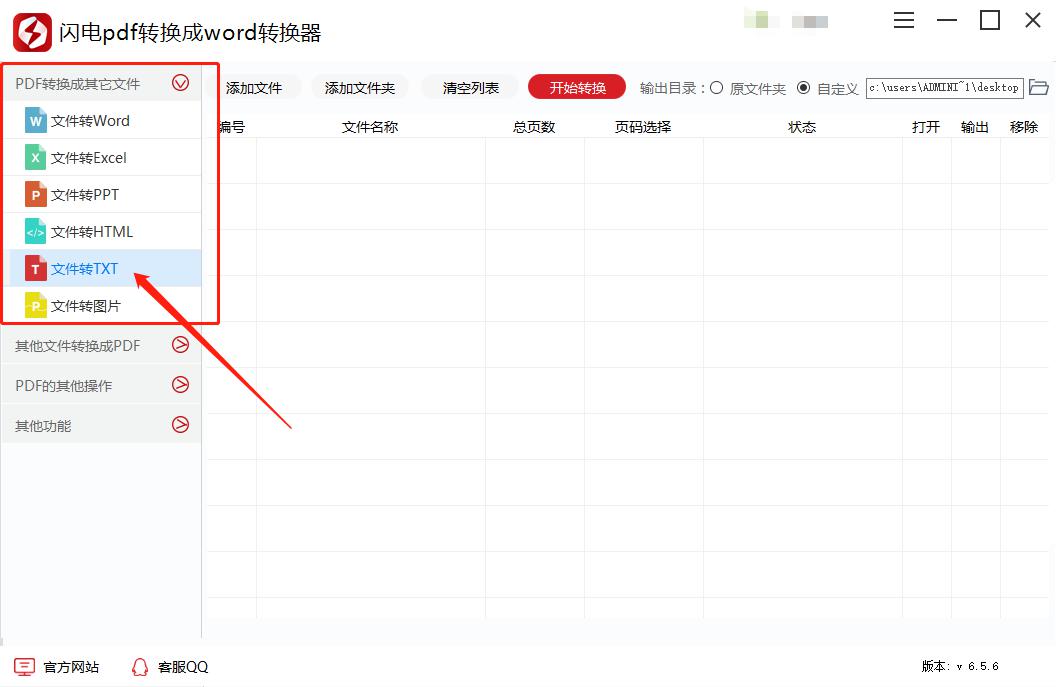Start conversion with 开始转换 button
The height and width of the screenshot is (687, 1056).
coord(576,87)
